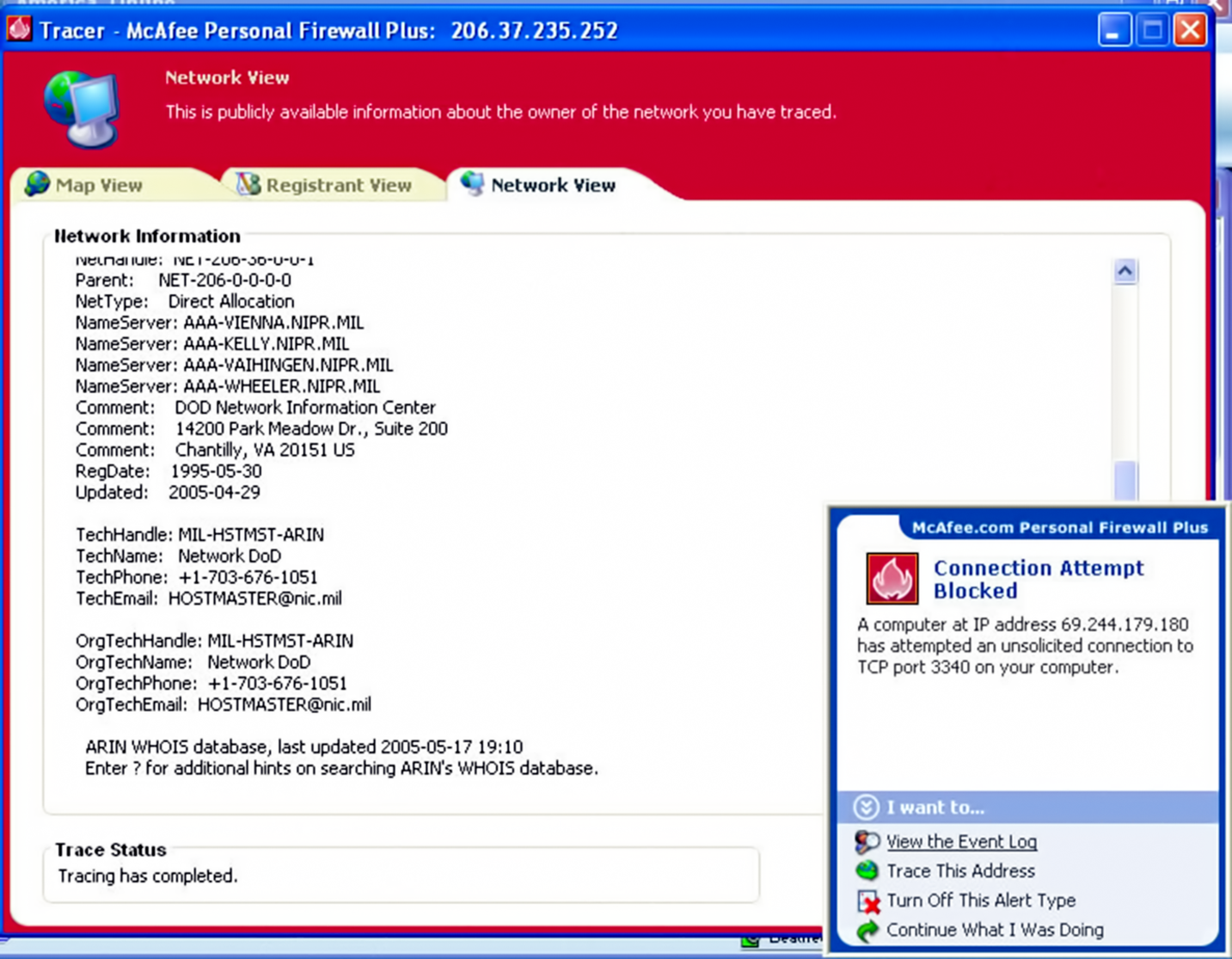The height and width of the screenshot is (959, 1232).
Task: Click the globe and monitor icon in the header
Action: pyautogui.click(x=82, y=109)
